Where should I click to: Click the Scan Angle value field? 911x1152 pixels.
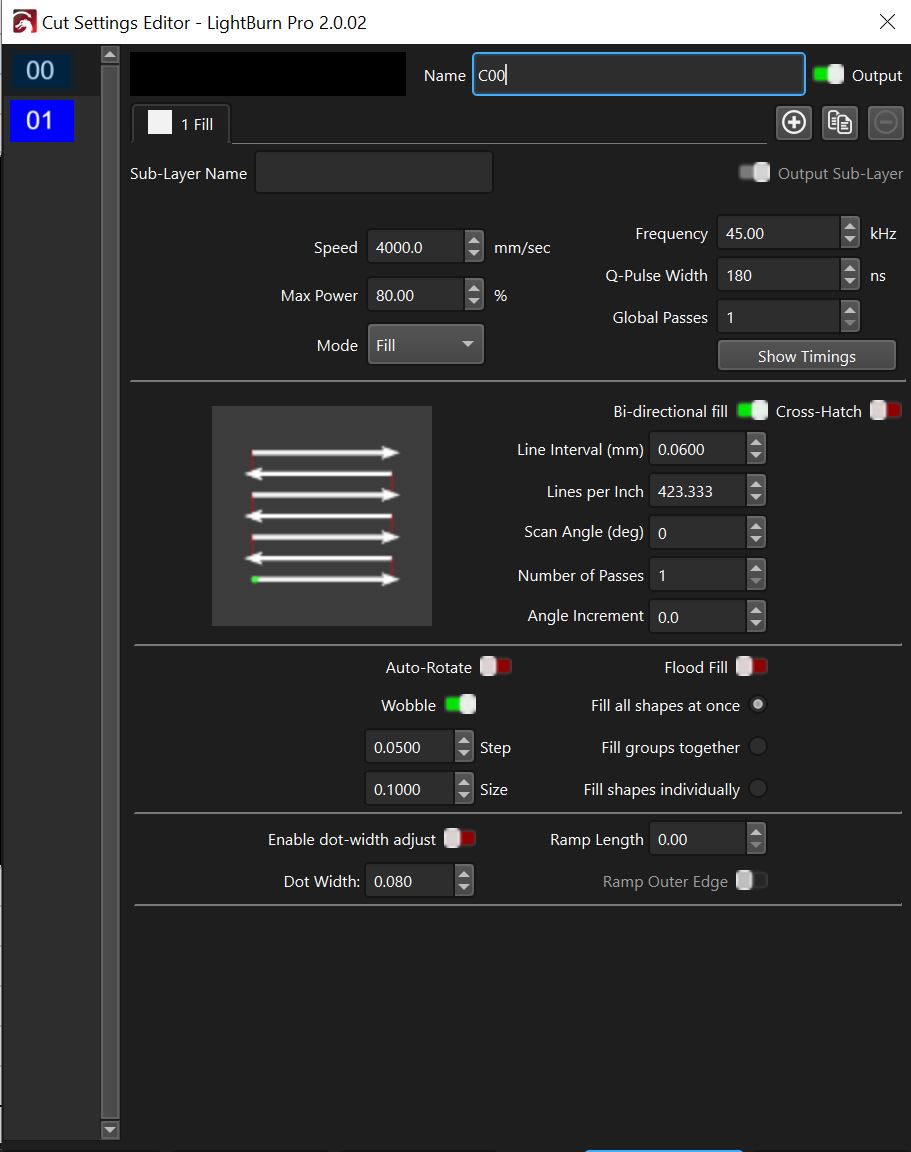click(698, 532)
